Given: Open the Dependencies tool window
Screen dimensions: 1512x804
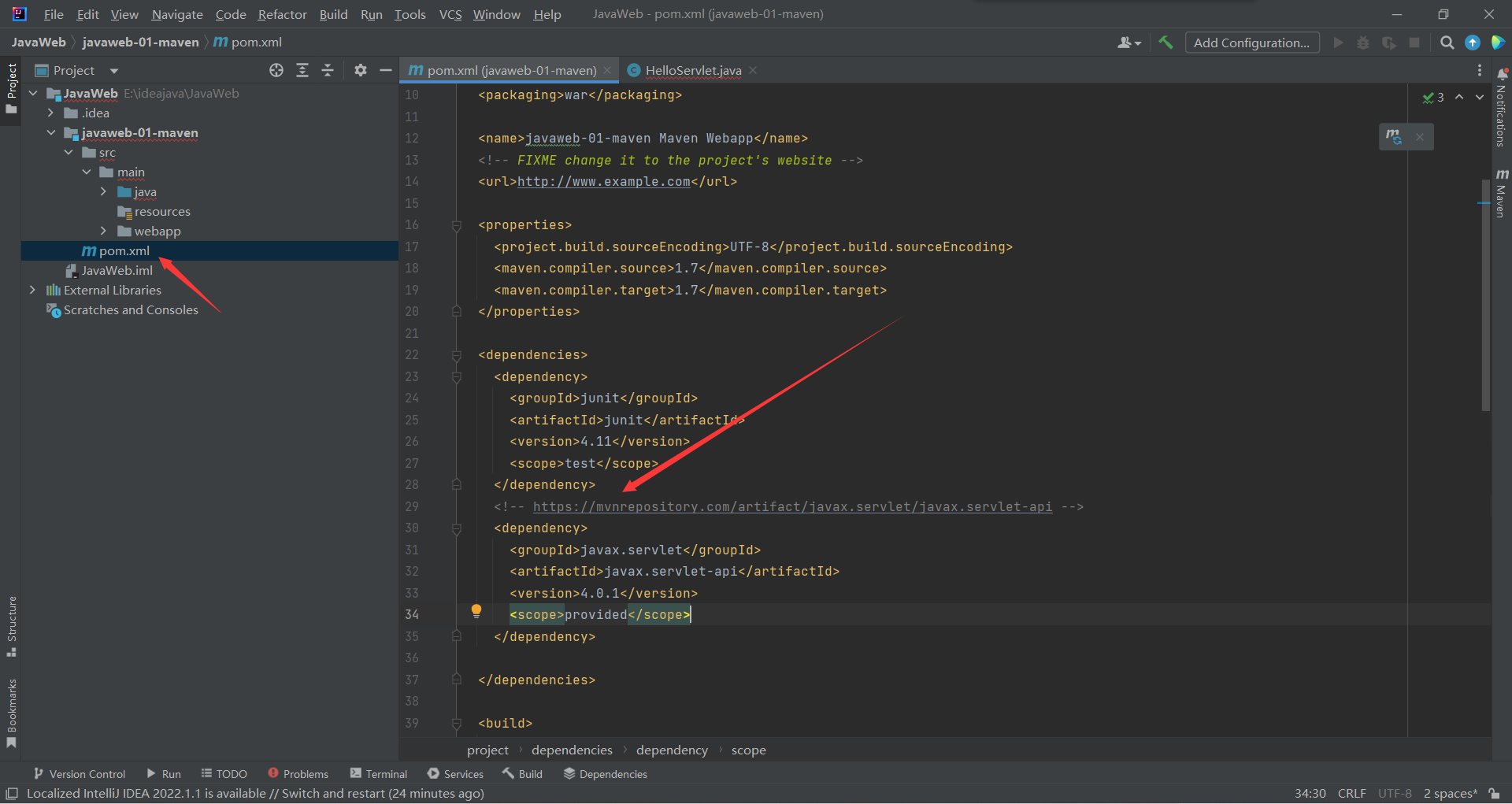Looking at the screenshot, I should click(x=606, y=774).
